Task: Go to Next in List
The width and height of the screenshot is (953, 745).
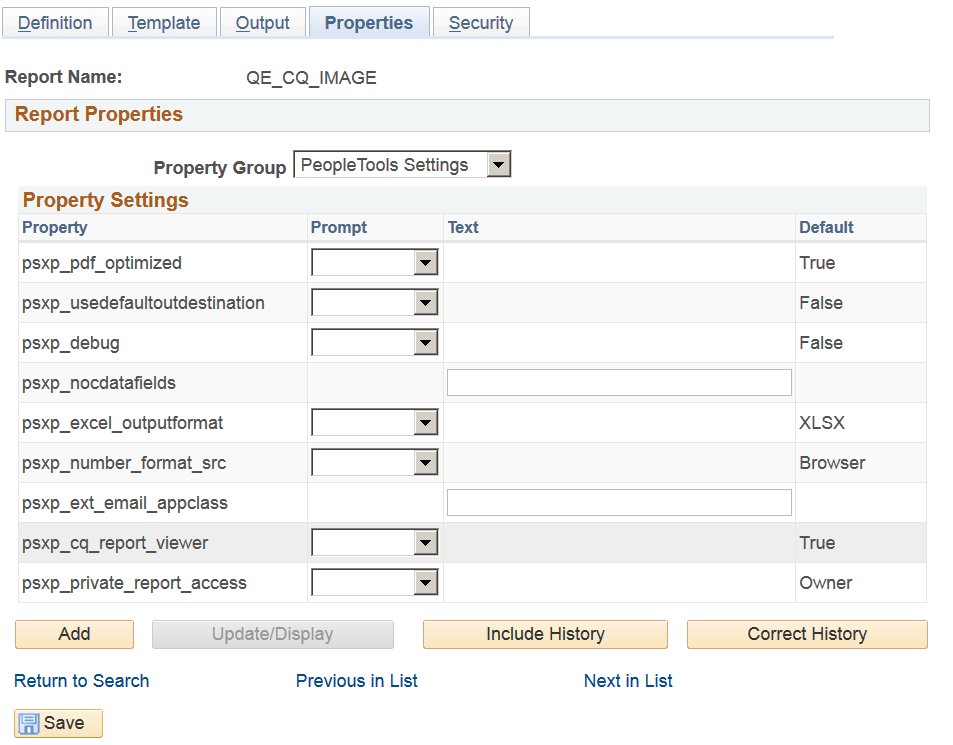Action: click(x=628, y=681)
